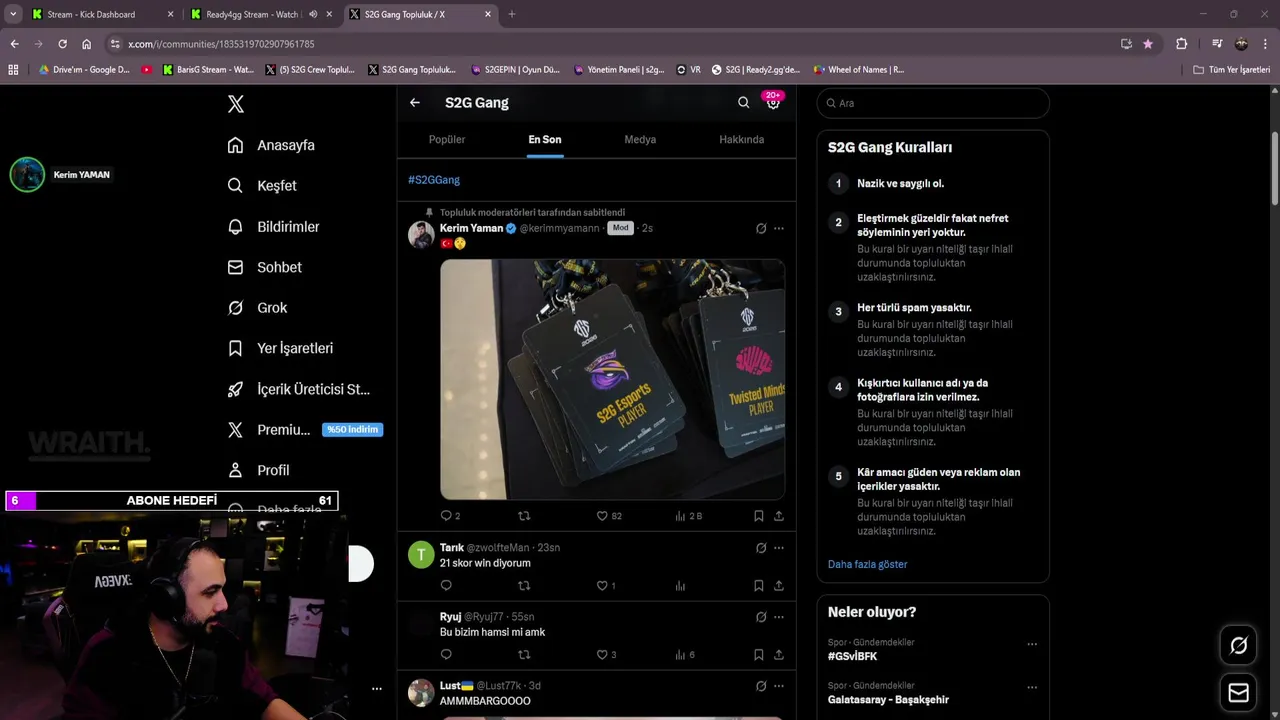Click %50 İndirim Premium badge
This screenshot has height=720, width=1280.
pos(352,430)
